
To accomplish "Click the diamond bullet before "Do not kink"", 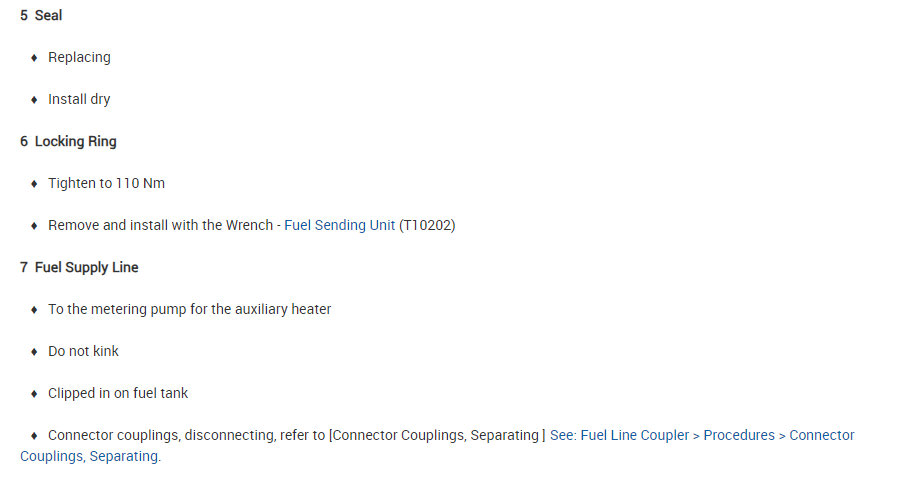I will tap(34, 352).
